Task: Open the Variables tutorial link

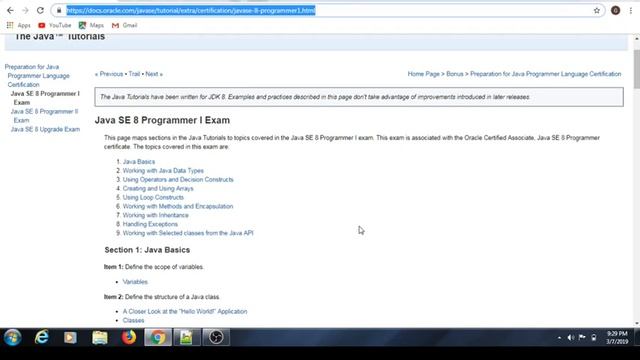Action: [x=135, y=282]
